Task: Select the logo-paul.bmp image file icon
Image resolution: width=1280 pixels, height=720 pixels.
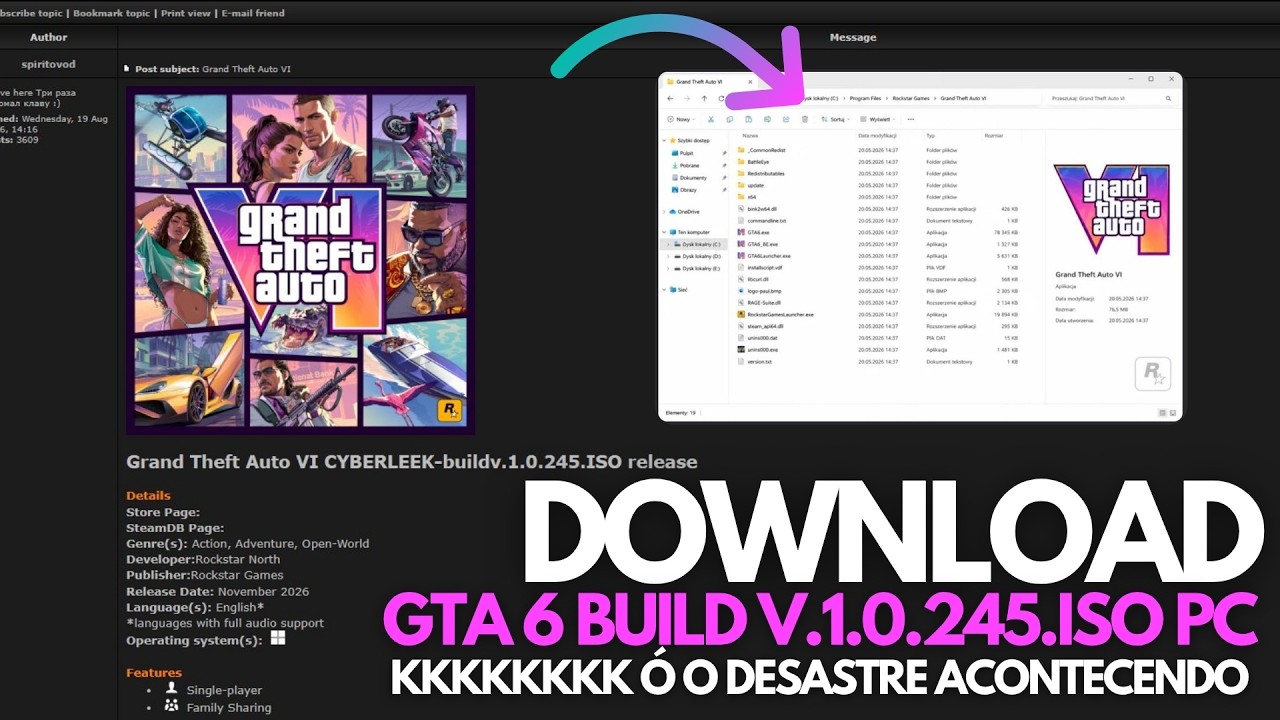Action: 741,291
